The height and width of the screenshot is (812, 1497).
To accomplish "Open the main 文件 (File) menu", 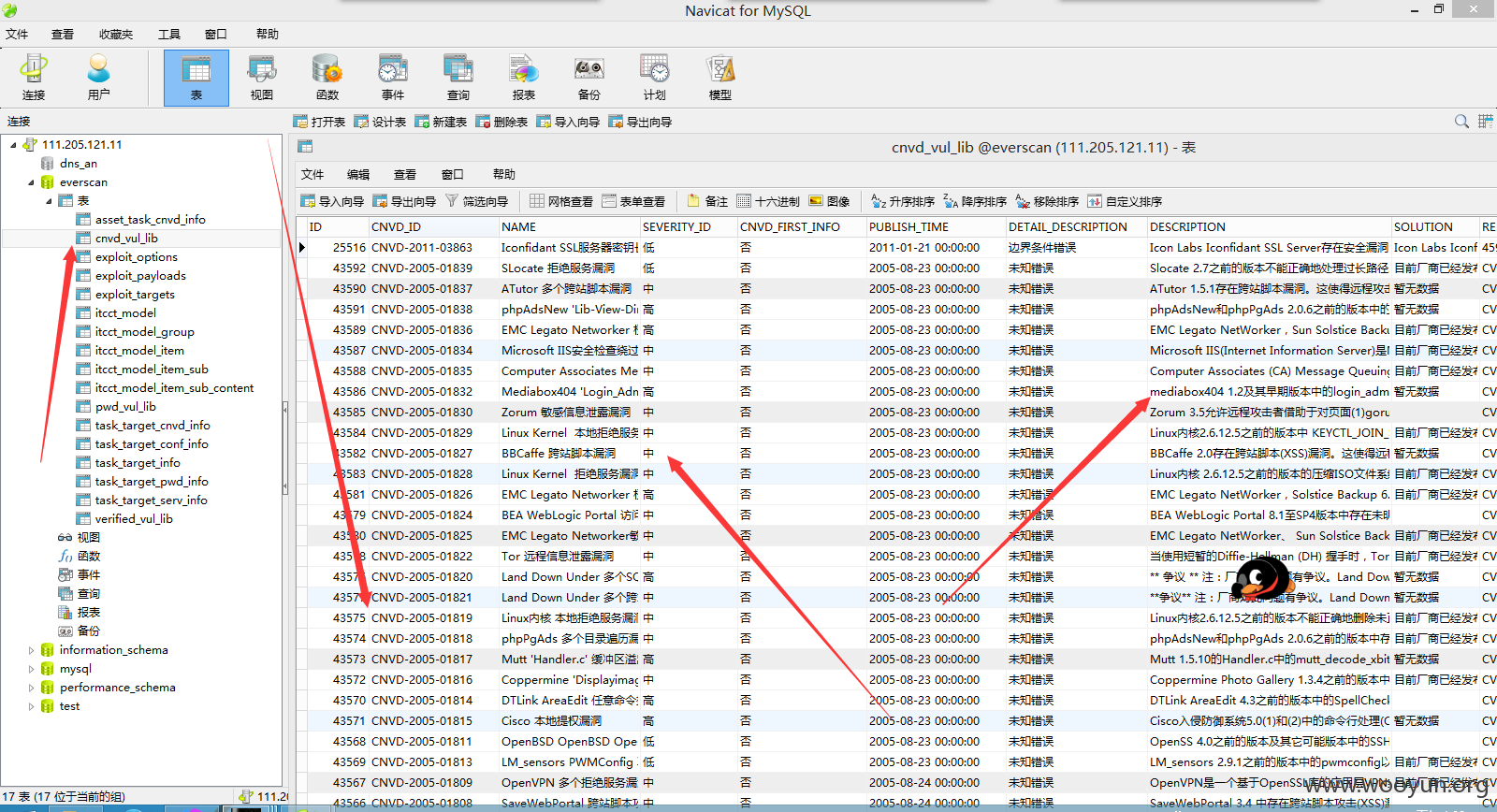I will 17,34.
